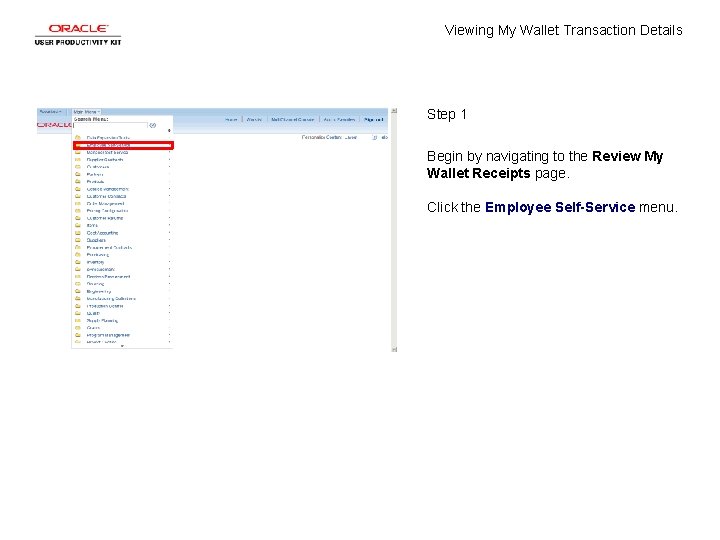Viewport: 720px width, 540px height.
Task: Click the Customers folder icon
Action: point(78,167)
